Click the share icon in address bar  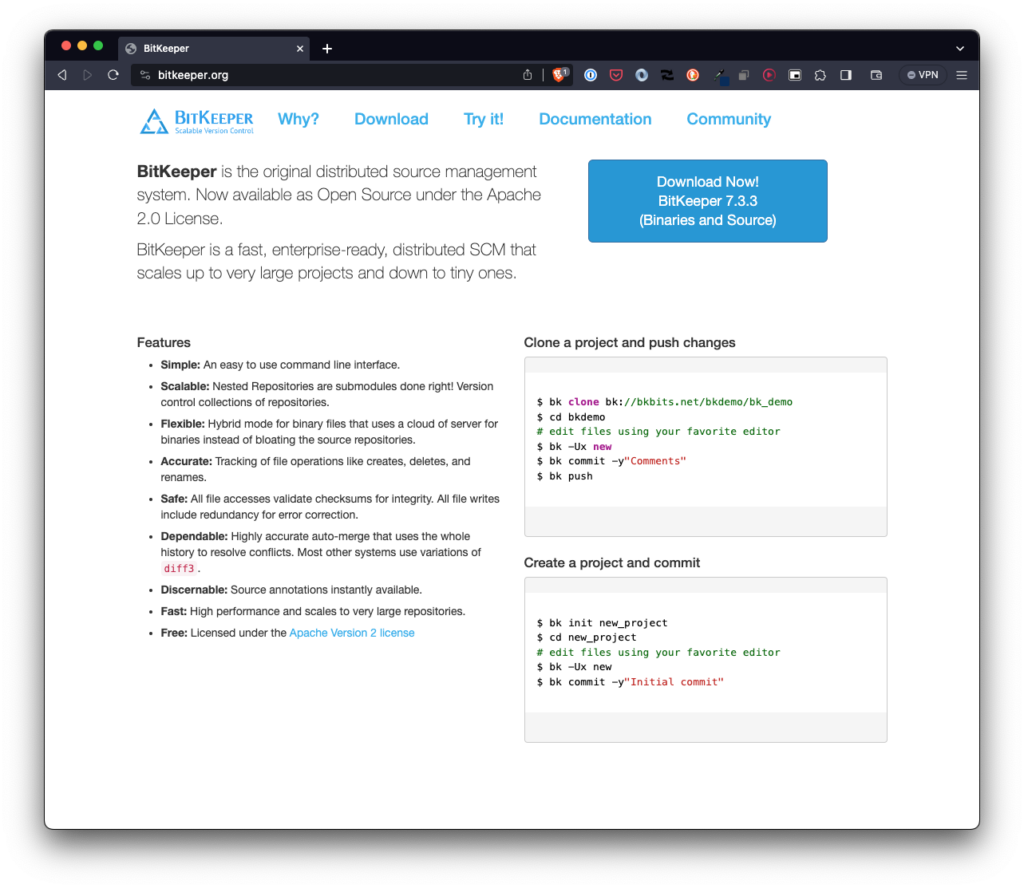point(527,75)
